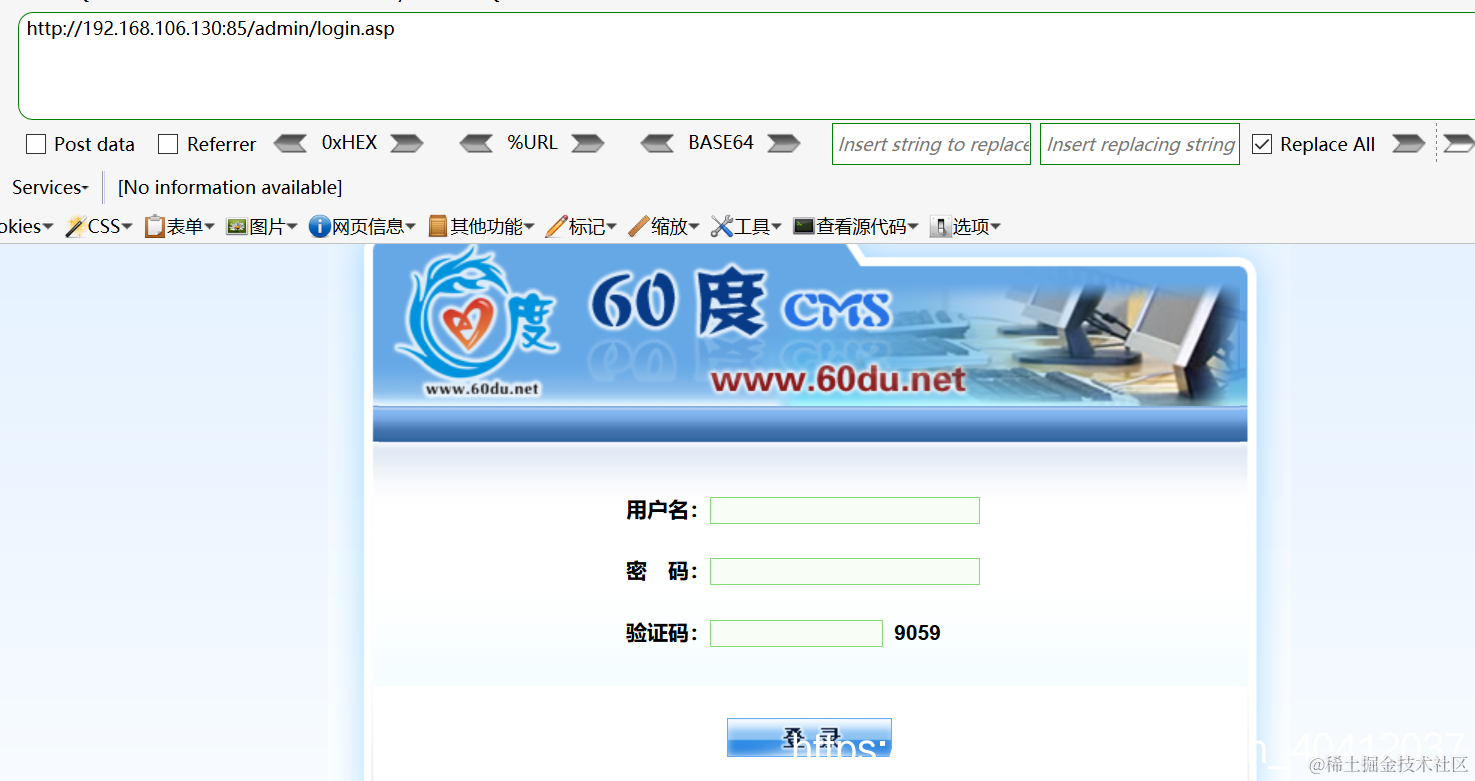Open the 查看源代码 (View source) menu
The height and width of the screenshot is (781, 1475).
(856, 227)
